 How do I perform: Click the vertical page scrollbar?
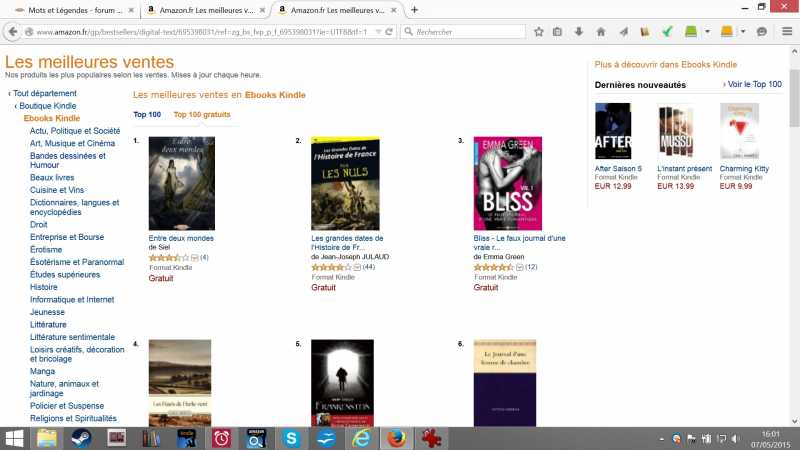[x=794, y=236]
